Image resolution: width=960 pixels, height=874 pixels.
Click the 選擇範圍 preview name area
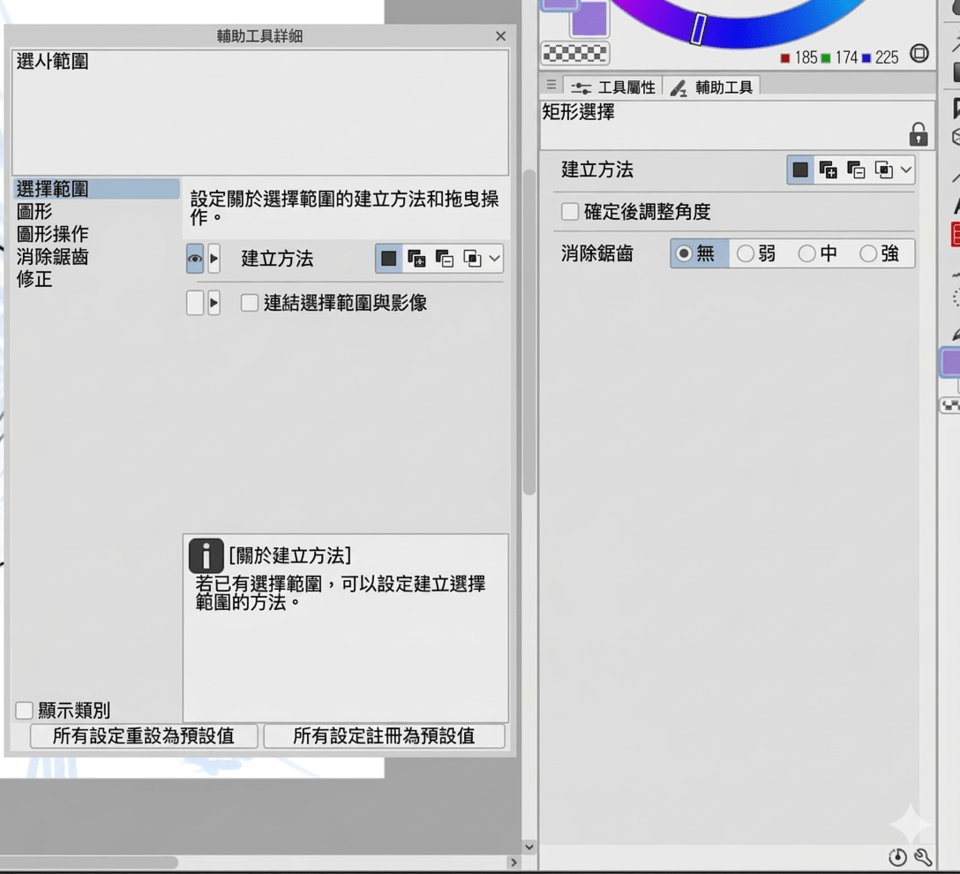pyautogui.click(x=260, y=113)
